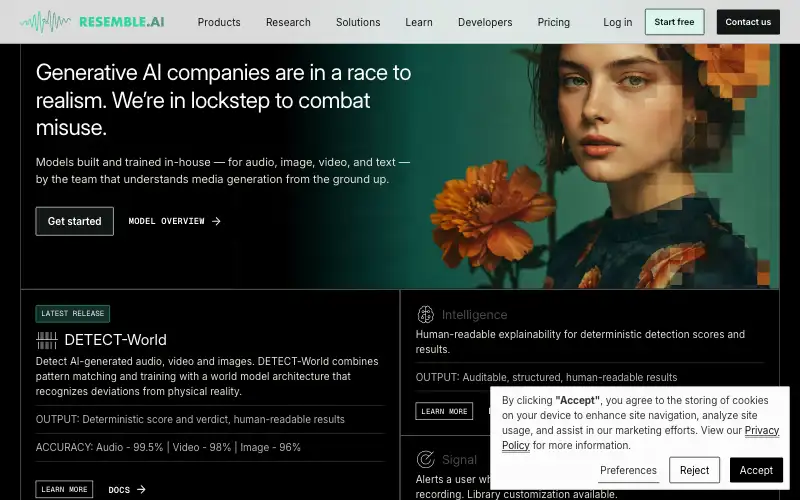Reject cookies
800x500 pixels.
tap(694, 470)
